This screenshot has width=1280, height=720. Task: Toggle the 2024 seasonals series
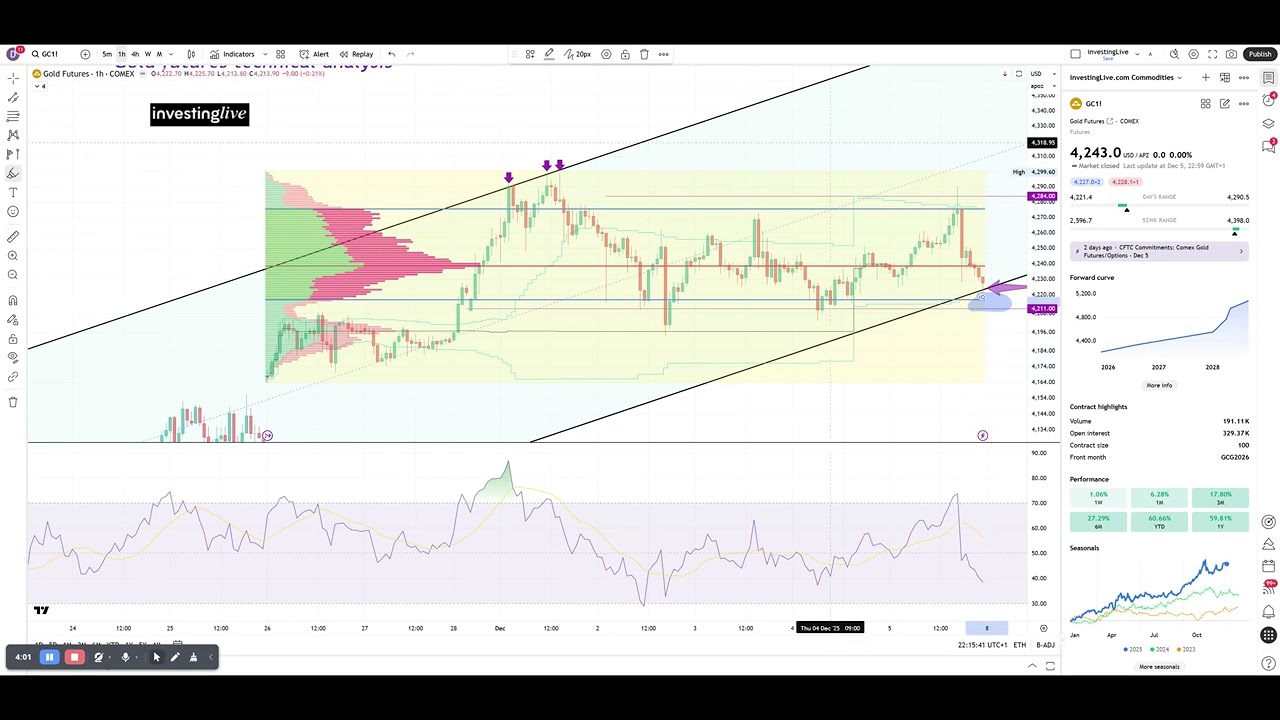1160,649
